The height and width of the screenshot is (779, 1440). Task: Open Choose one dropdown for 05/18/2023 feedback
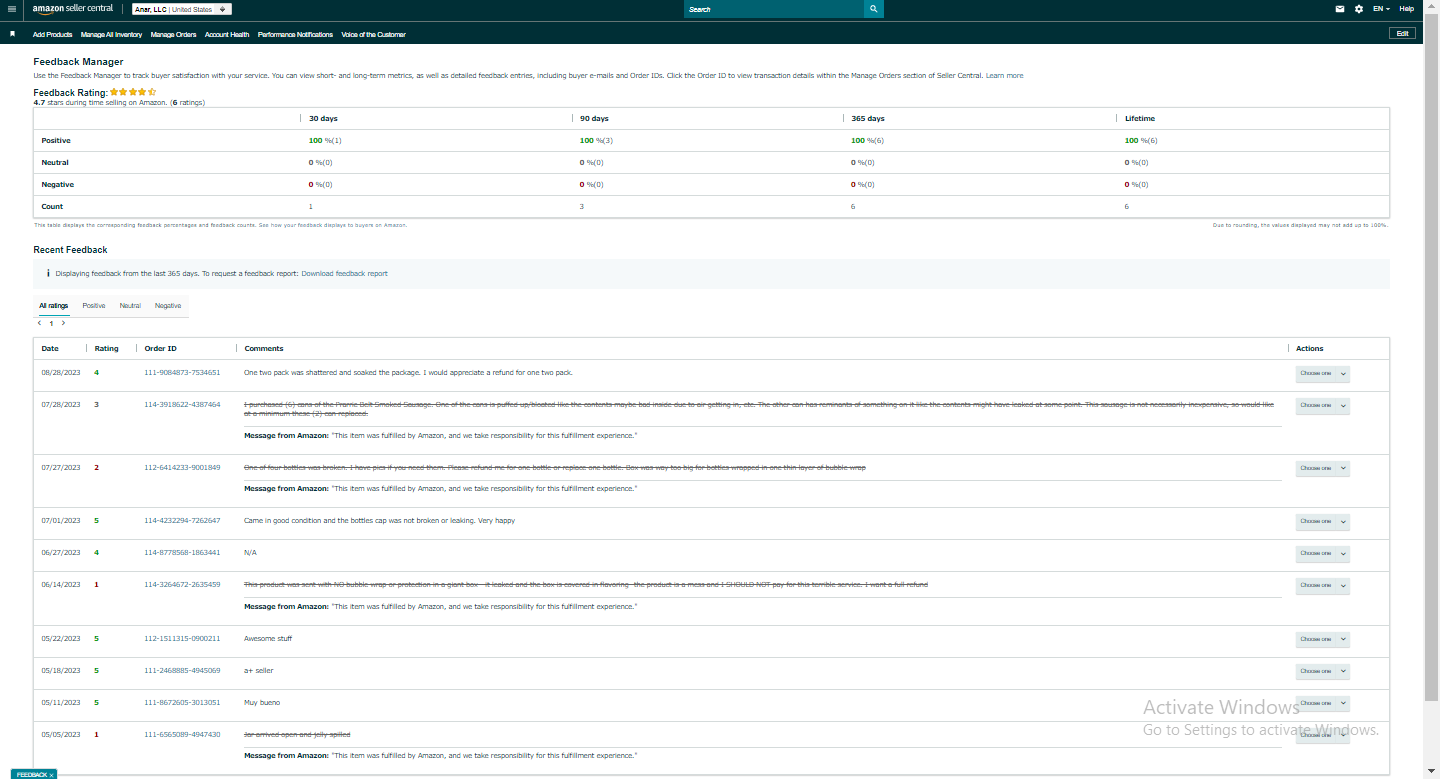[x=1323, y=672]
